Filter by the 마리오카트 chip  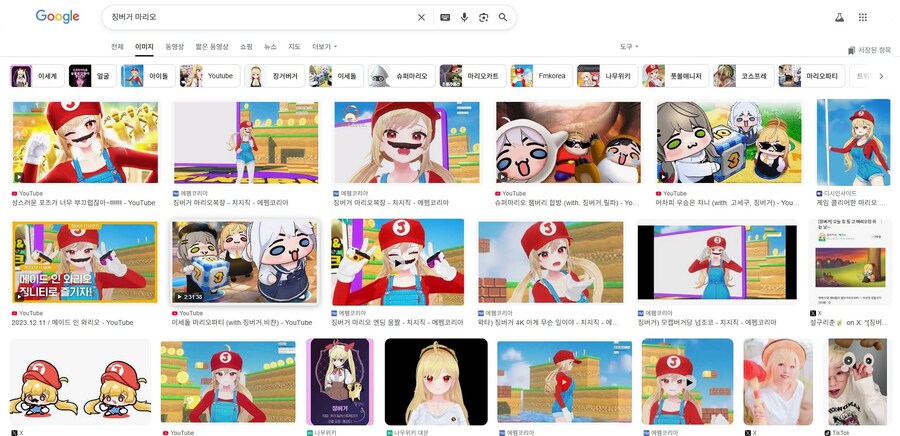(x=473, y=76)
